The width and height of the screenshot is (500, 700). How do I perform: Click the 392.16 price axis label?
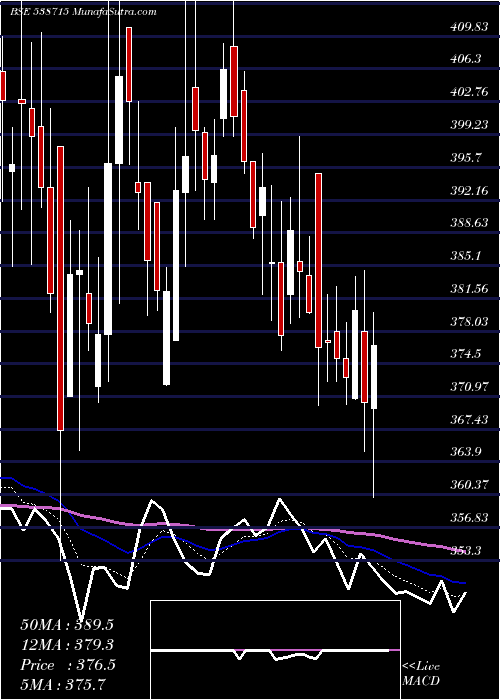(x=469, y=191)
